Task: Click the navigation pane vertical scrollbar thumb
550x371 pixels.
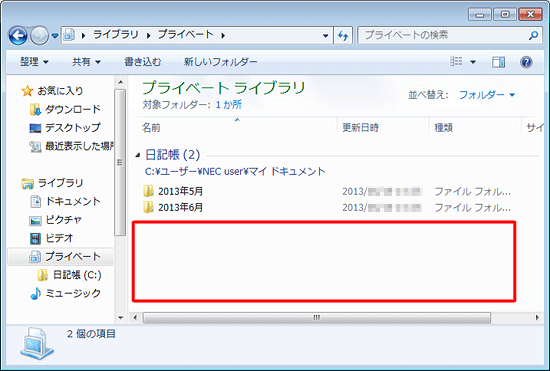Action: click(x=120, y=162)
